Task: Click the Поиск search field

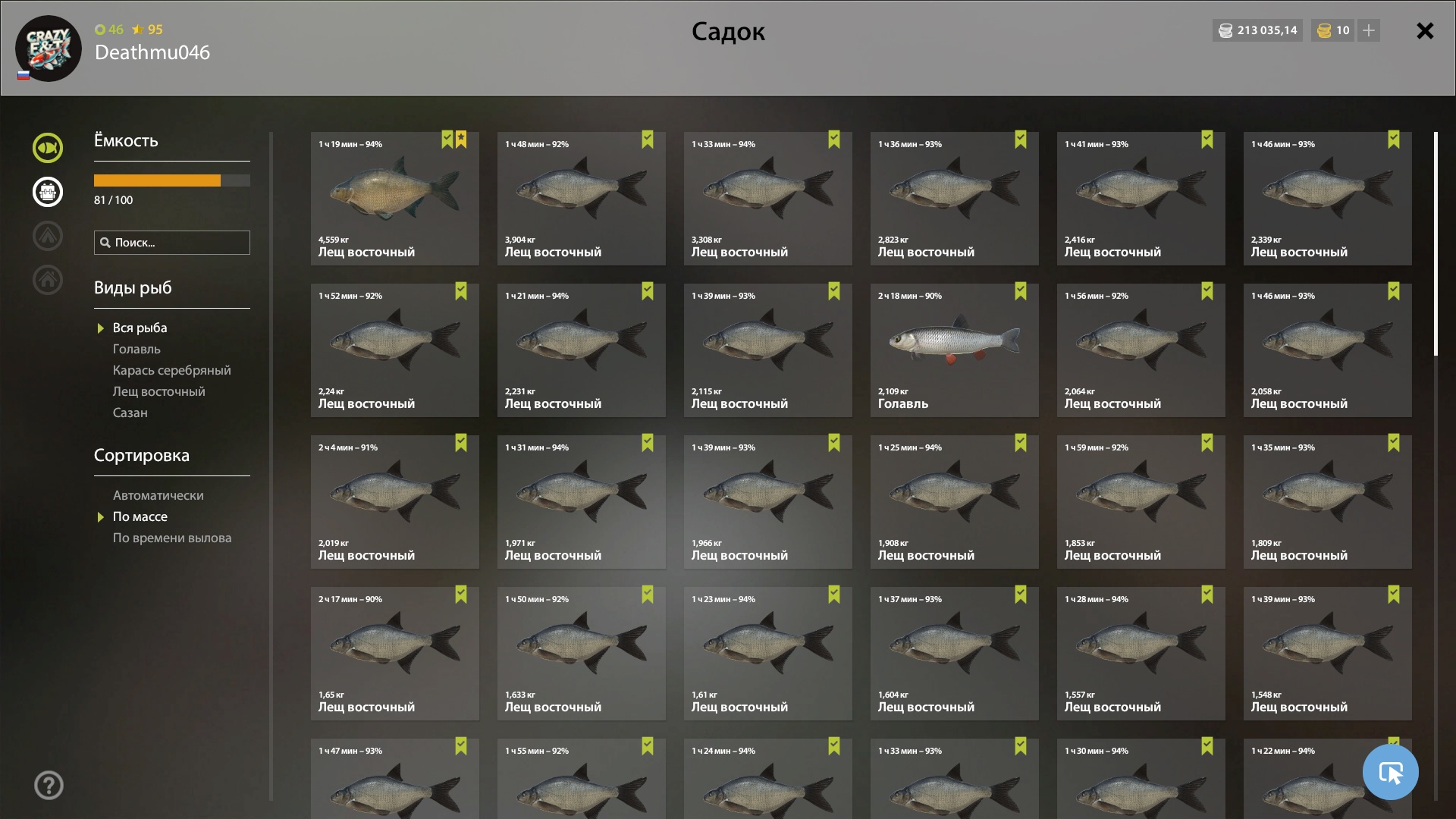Action: pos(172,243)
